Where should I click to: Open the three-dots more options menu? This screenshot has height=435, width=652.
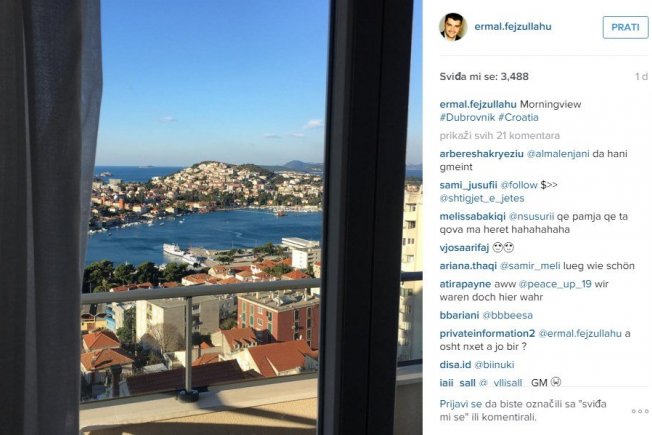click(x=640, y=411)
